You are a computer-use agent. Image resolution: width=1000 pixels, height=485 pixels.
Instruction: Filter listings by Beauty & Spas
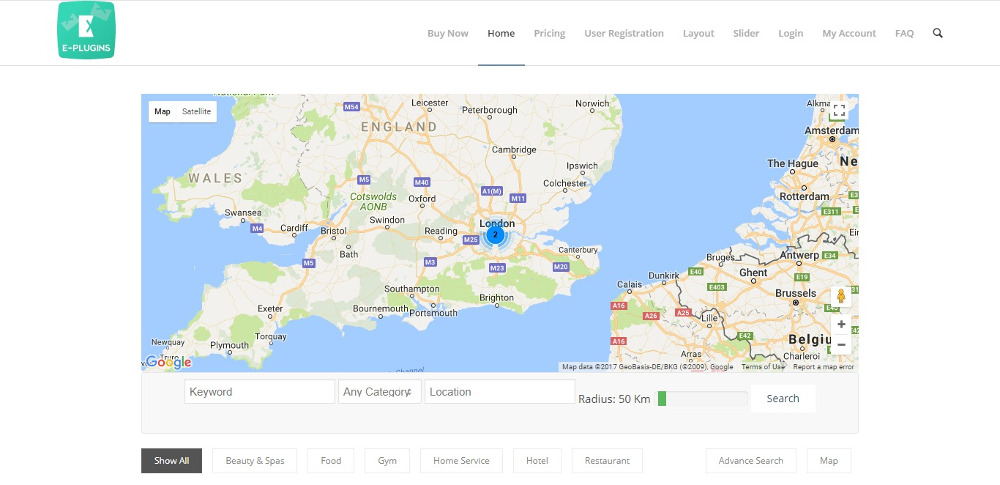(x=255, y=461)
